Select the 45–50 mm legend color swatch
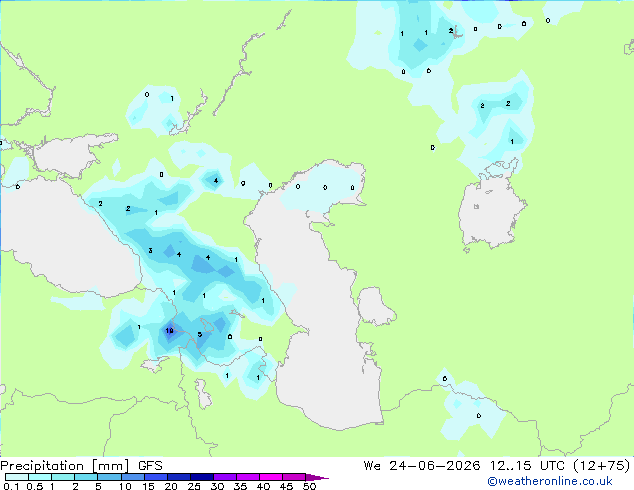This screenshot has height=490, width=634. pyautogui.click(x=294, y=477)
